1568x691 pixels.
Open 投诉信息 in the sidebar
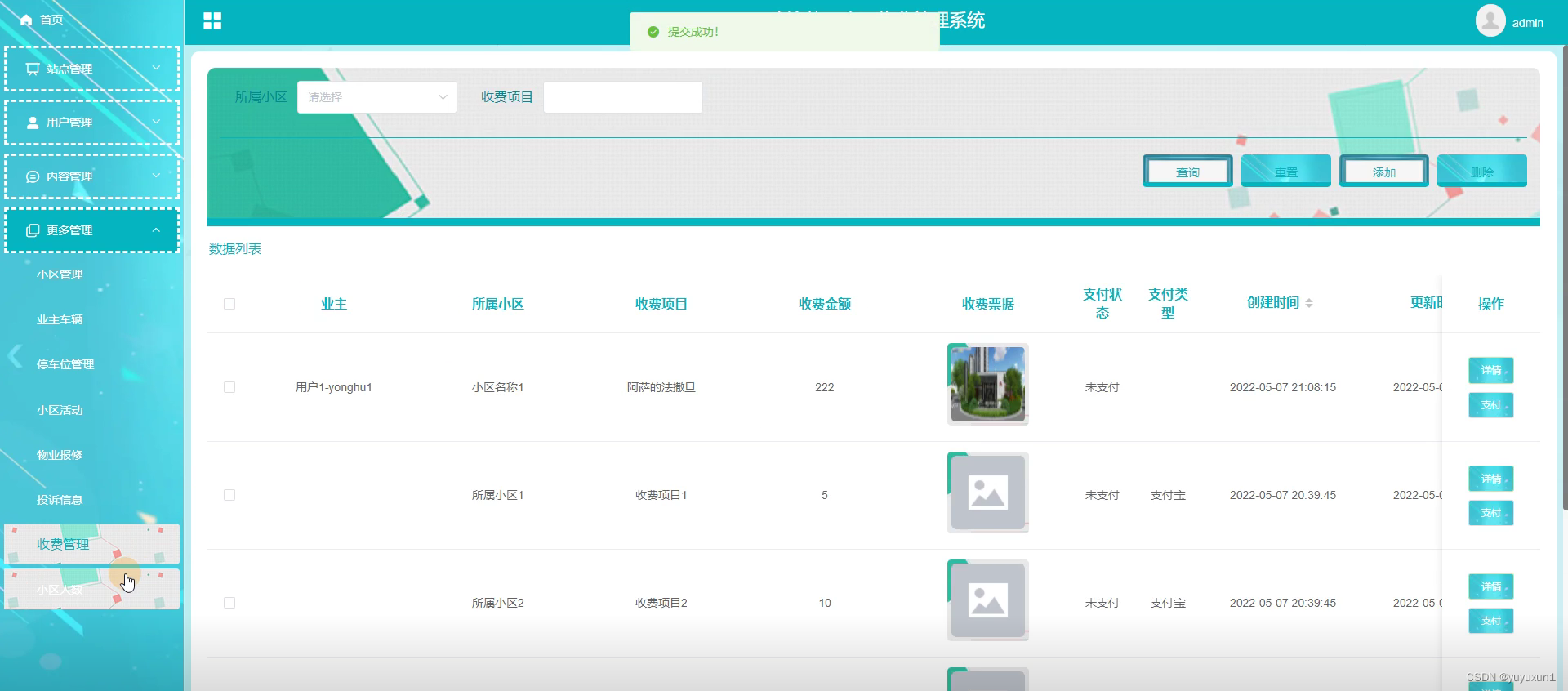60,500
